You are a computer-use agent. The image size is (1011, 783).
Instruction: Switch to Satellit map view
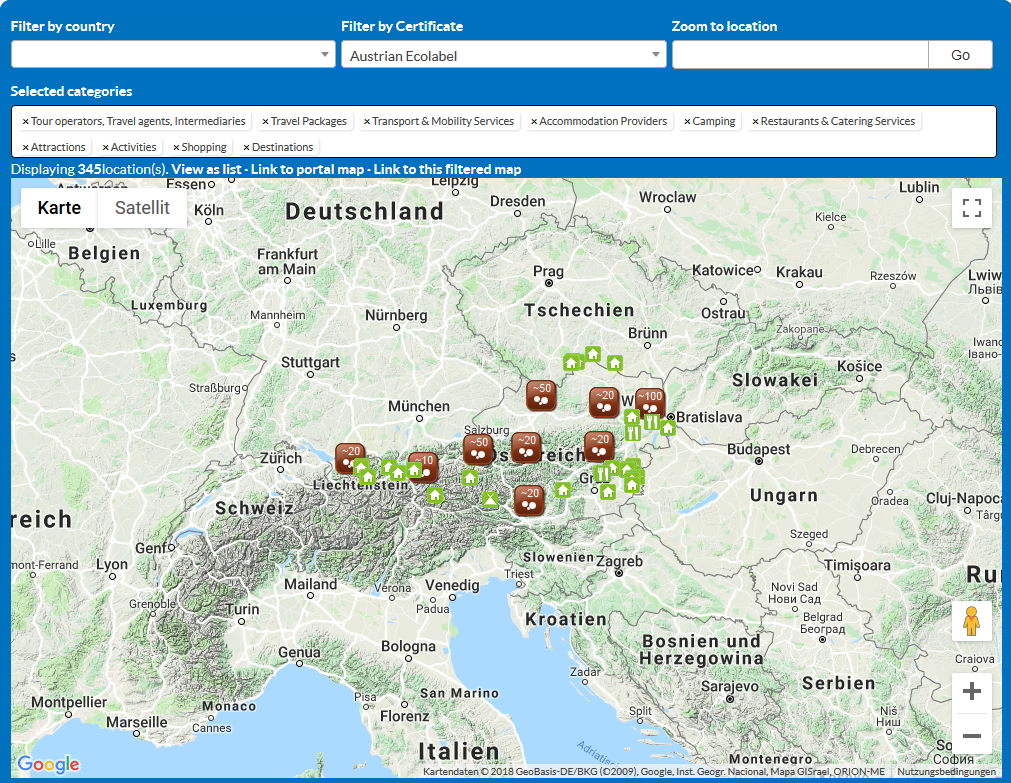click(x=142, y=208)
